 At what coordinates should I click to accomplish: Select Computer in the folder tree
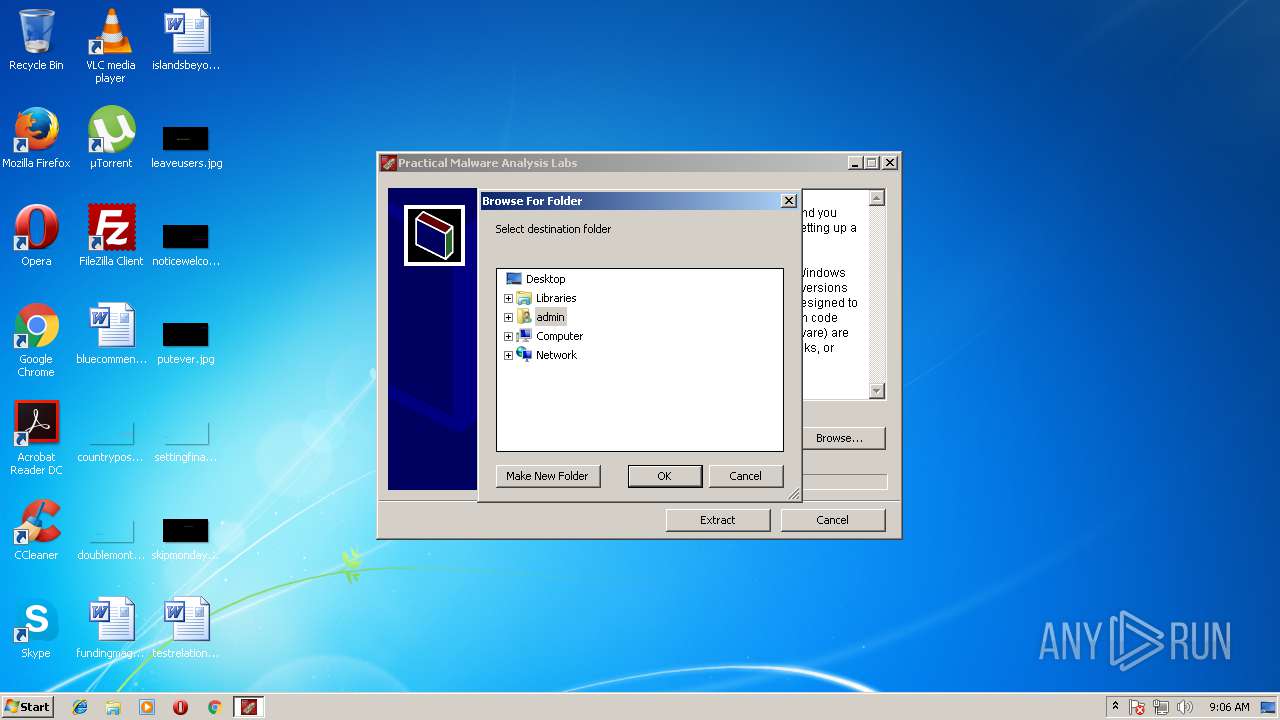(559, 336)
